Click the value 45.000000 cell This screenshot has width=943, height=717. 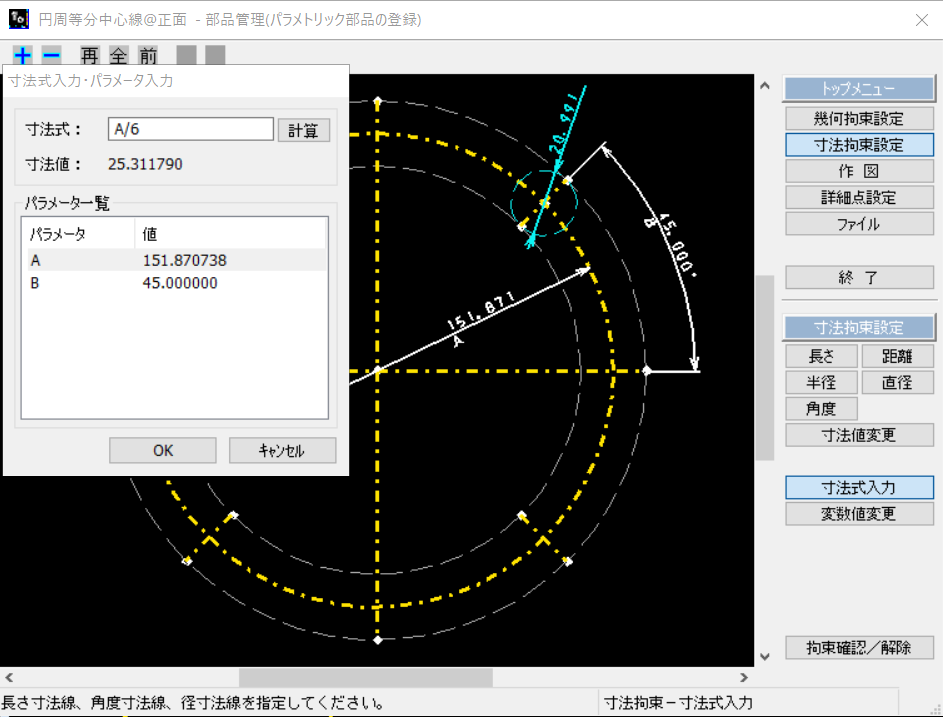point(180,283)
